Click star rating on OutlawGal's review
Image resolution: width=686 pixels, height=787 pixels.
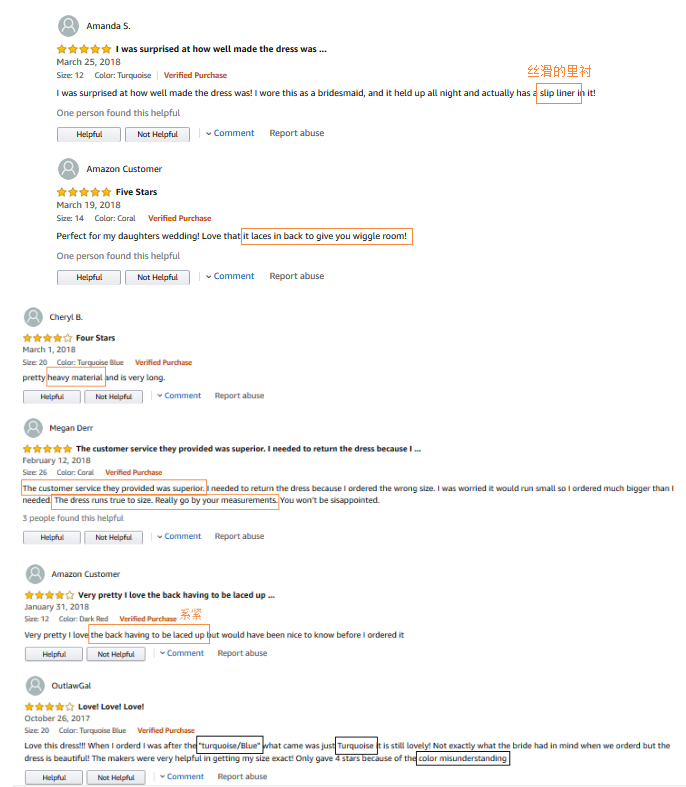48,707
